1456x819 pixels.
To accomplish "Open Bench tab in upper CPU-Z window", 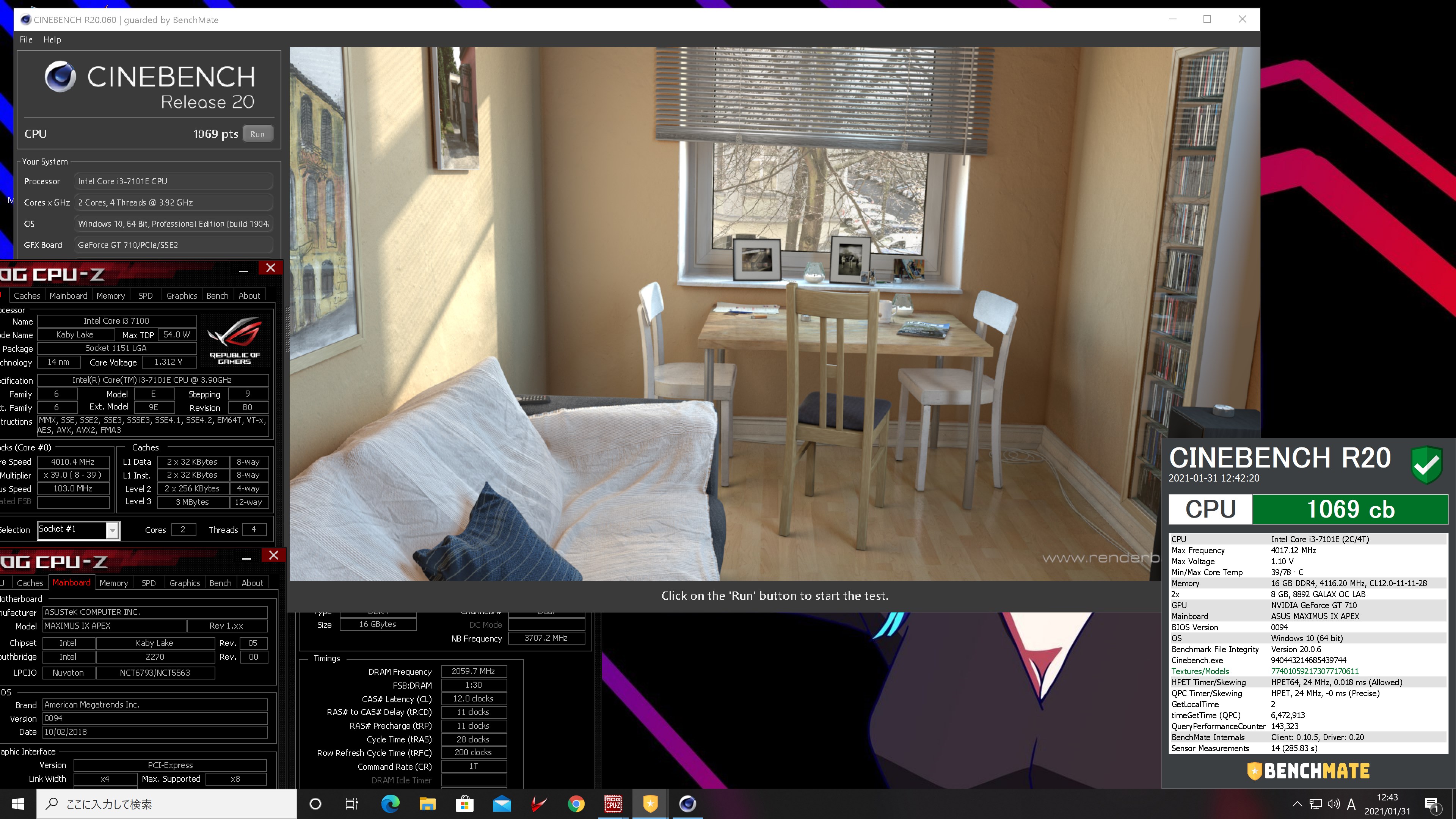I will [217, 296].
